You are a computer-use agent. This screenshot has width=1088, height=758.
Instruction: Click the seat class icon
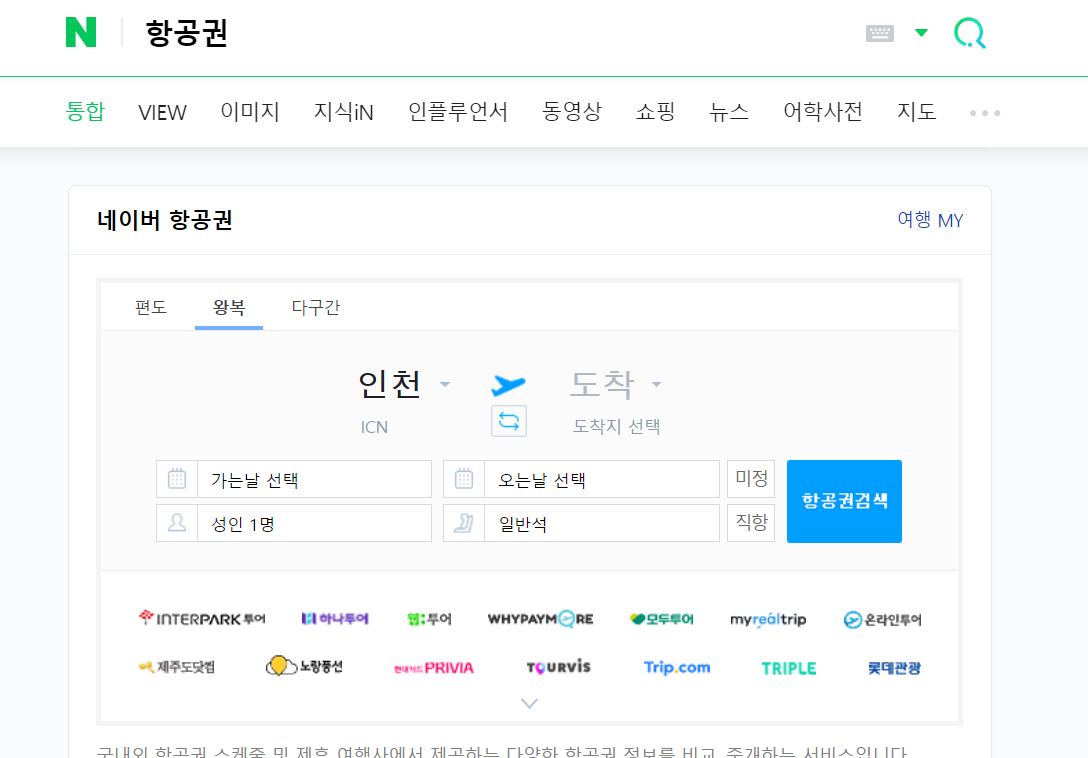(464, 523)
